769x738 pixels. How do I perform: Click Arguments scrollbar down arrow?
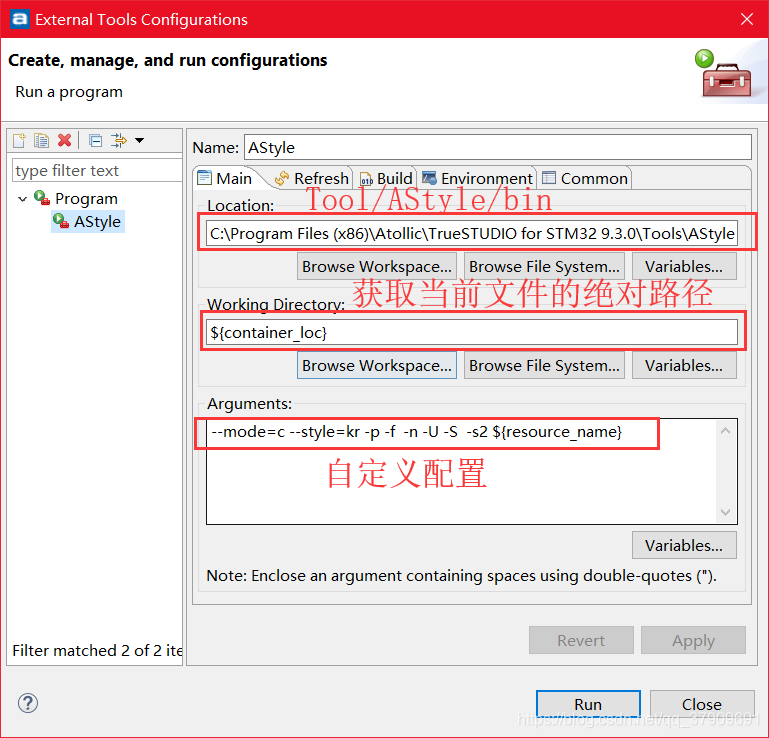point(726,512)
